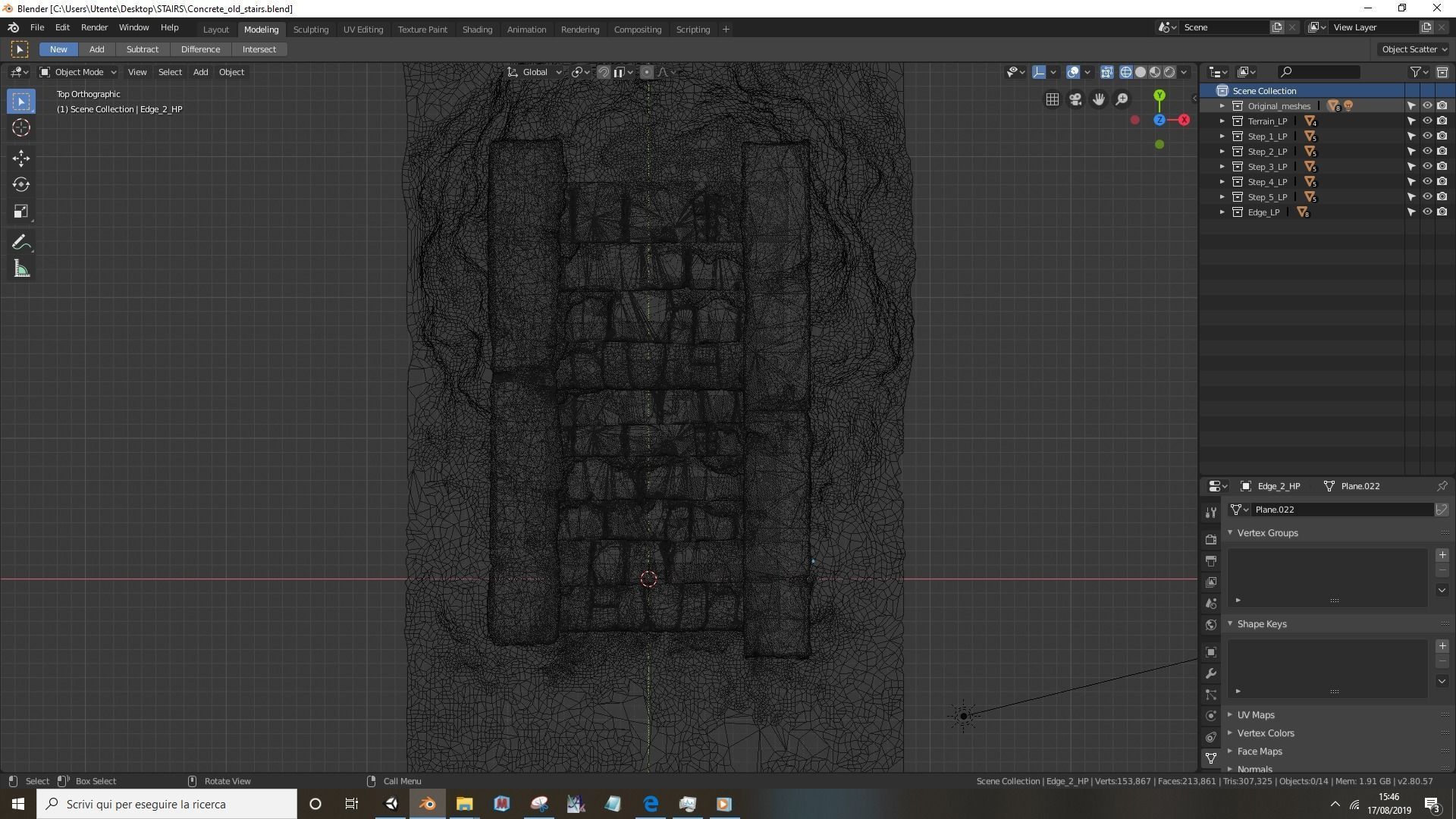Open the Render menu
1456x819 pixels.
click(x=94, y=27)
